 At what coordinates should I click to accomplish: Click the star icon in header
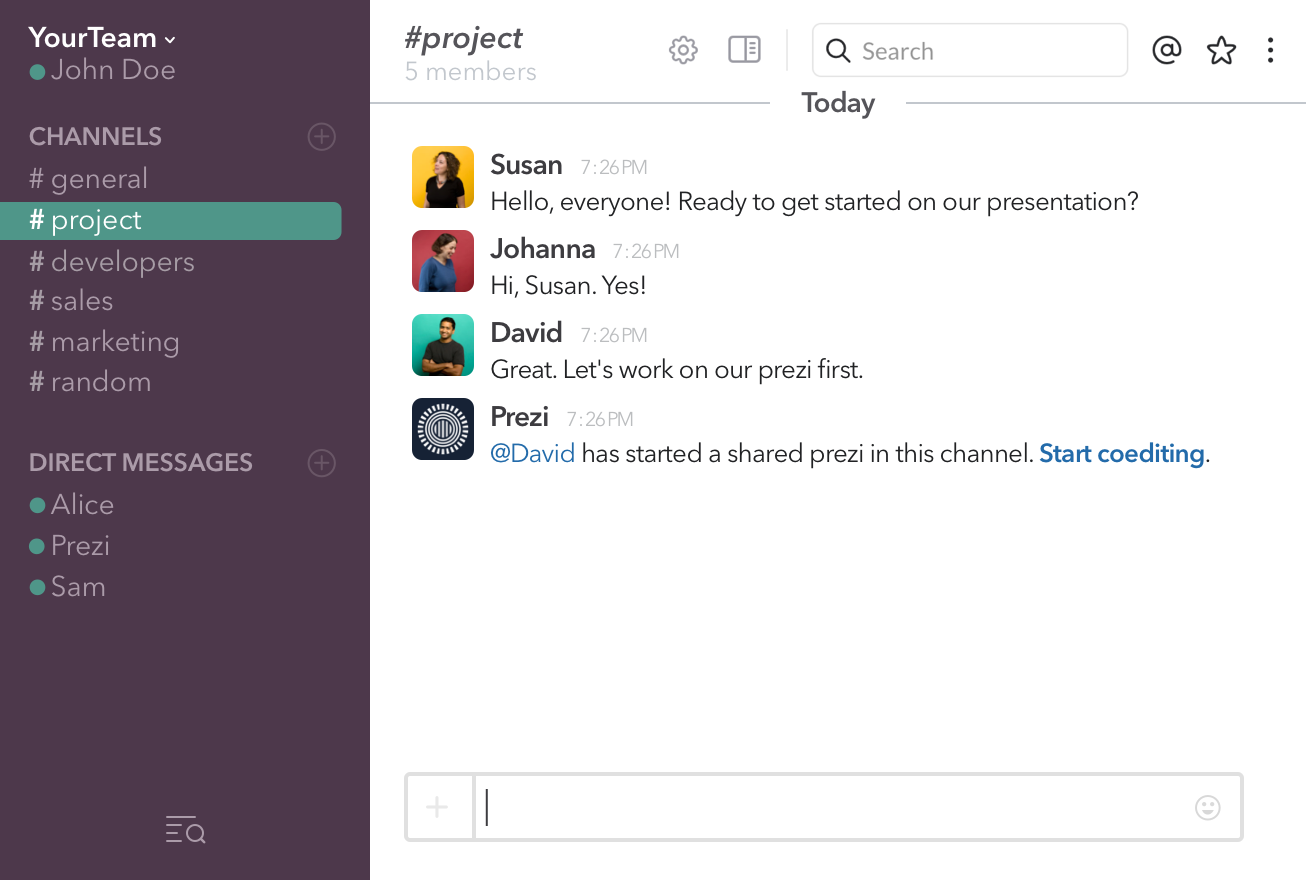pyautogui.click(x=1221, y=50)
